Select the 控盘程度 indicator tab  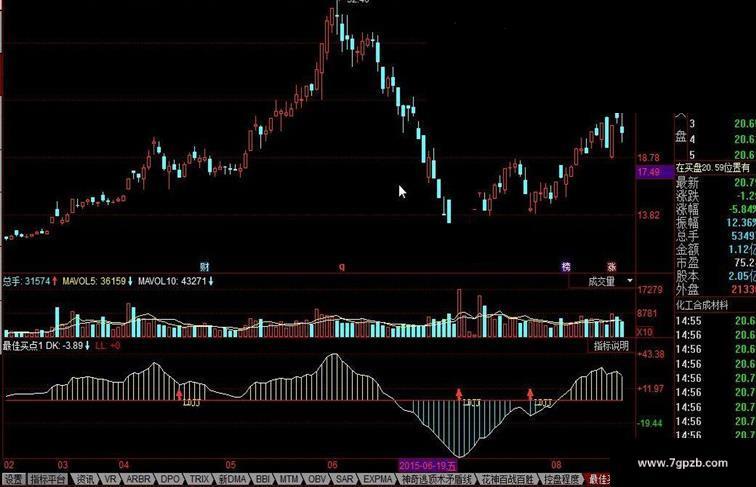point(561,479)
